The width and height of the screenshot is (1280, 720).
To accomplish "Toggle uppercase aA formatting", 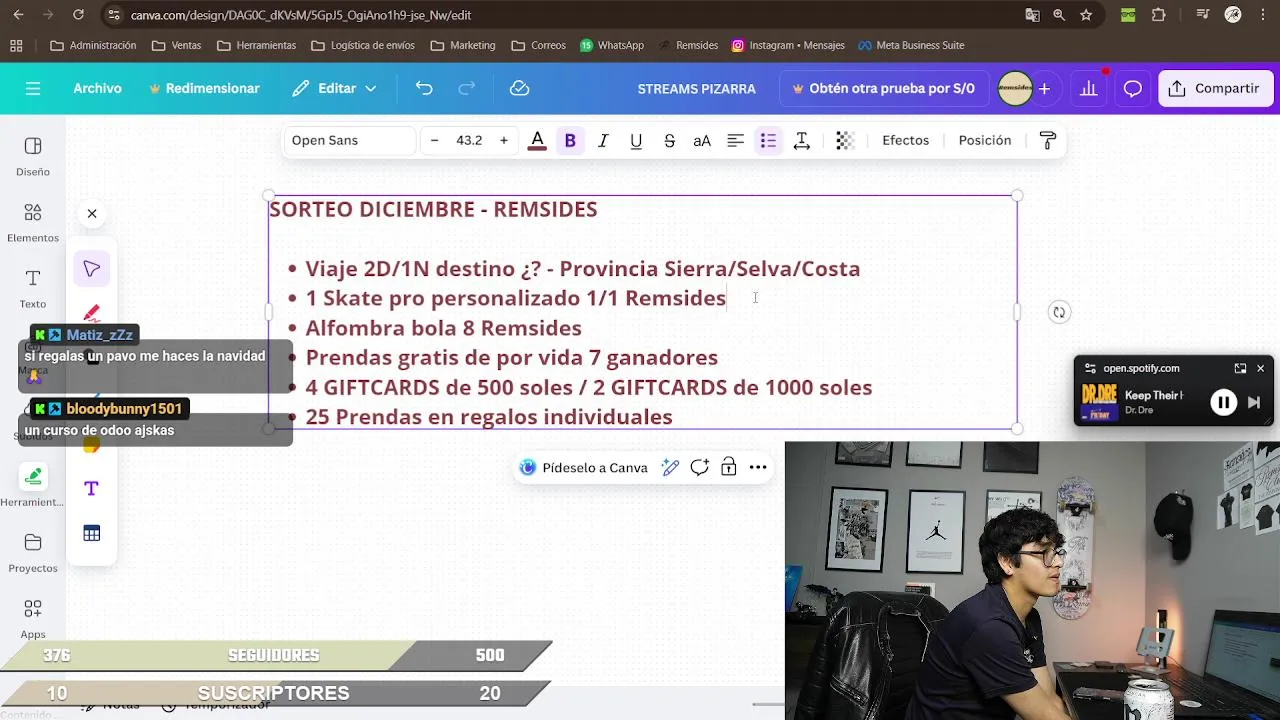I will click(x=702, y=140).
